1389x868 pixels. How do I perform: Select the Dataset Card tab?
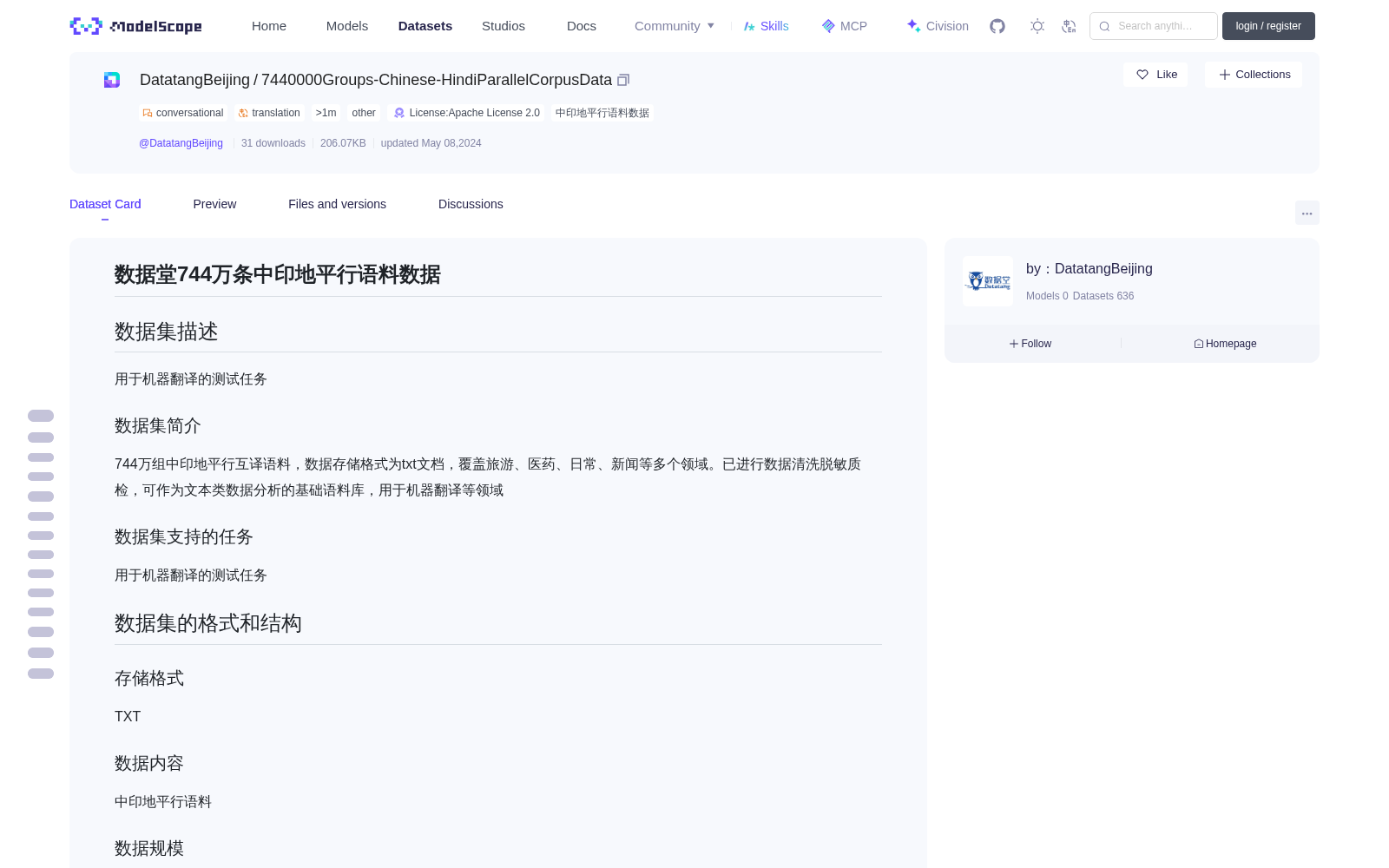(105, 204)
